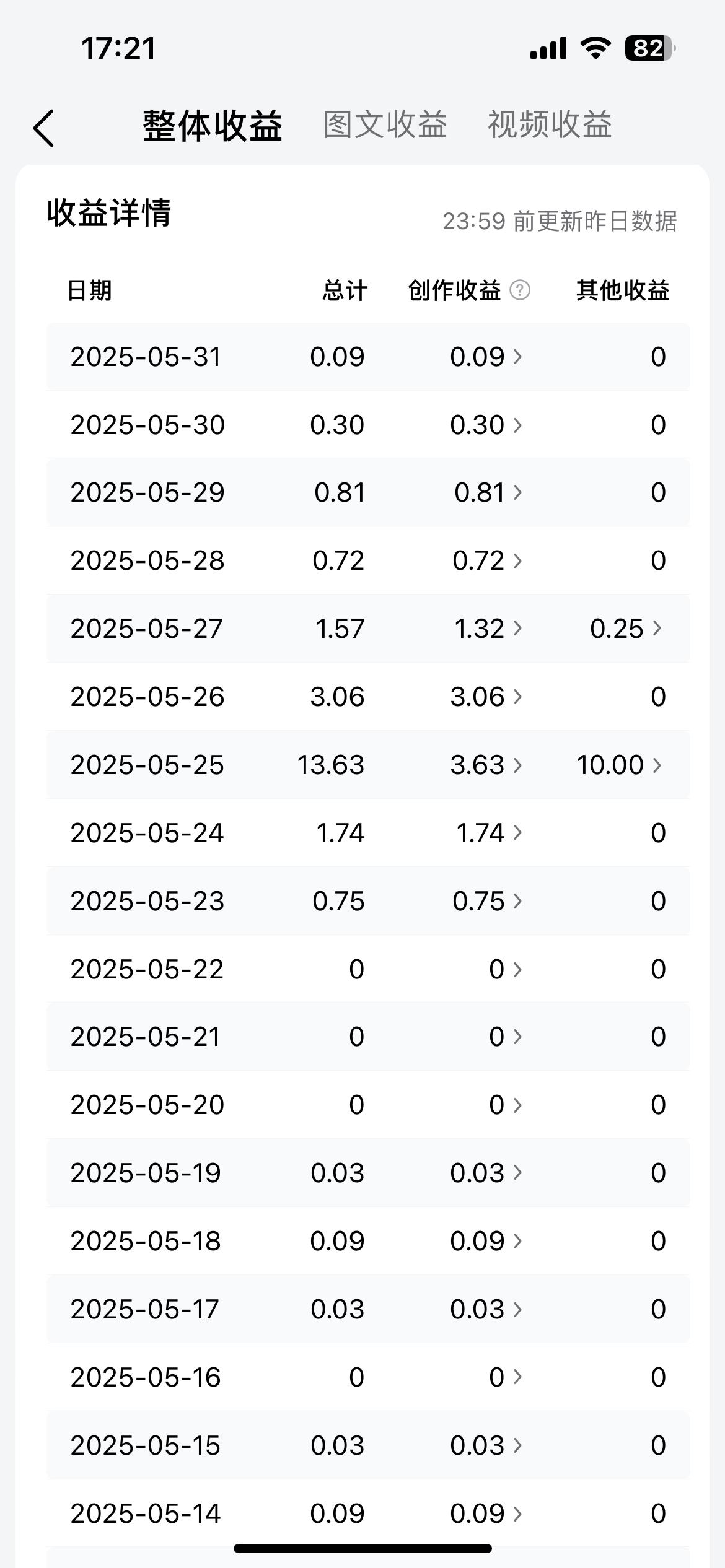The height and width of the screenshot is (1568, 725).
Task: Expand 其他收益 10.00 on 2025-05-25
Action: [x=619, y=765]
